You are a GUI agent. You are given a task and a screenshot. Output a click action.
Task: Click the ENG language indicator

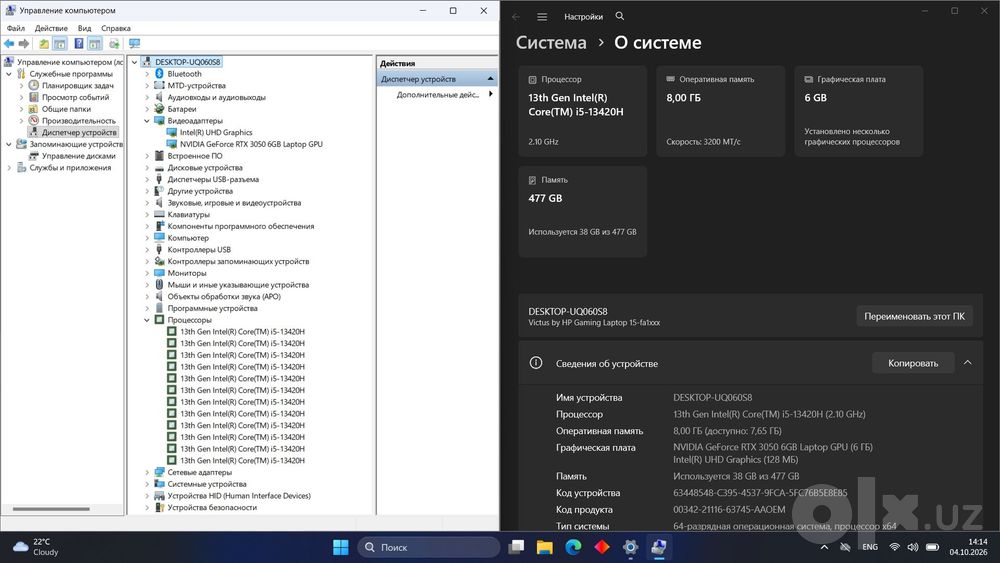tap(870, 547)
